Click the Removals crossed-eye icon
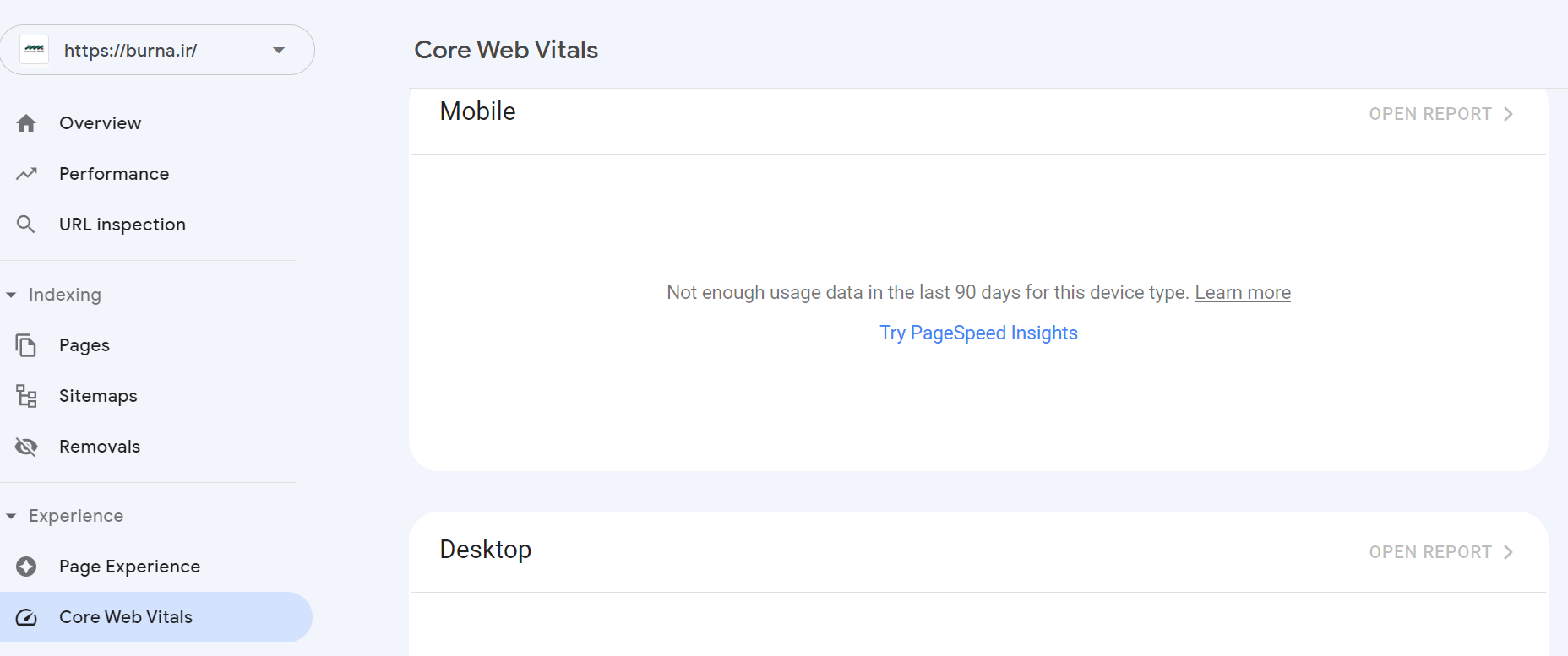Screen dimensions: 1568x656 [x=26, y=447]
